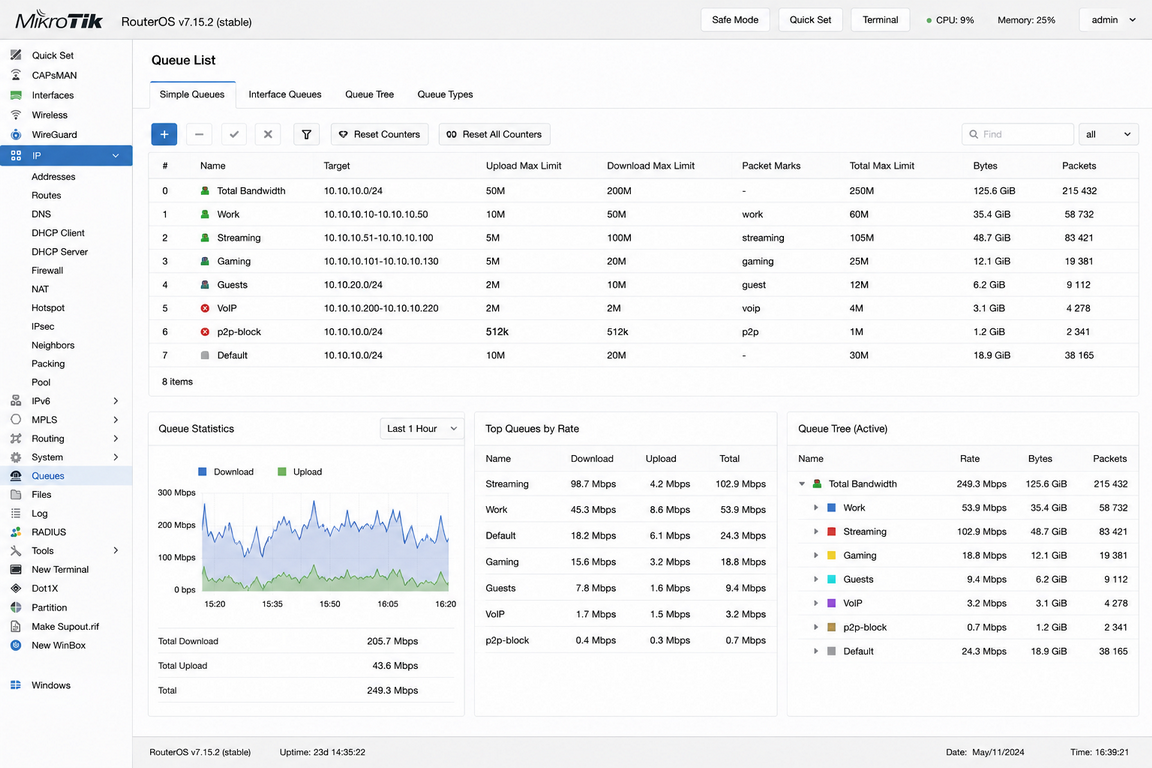Open Windows sidebar icon

[x=15, y=685]
